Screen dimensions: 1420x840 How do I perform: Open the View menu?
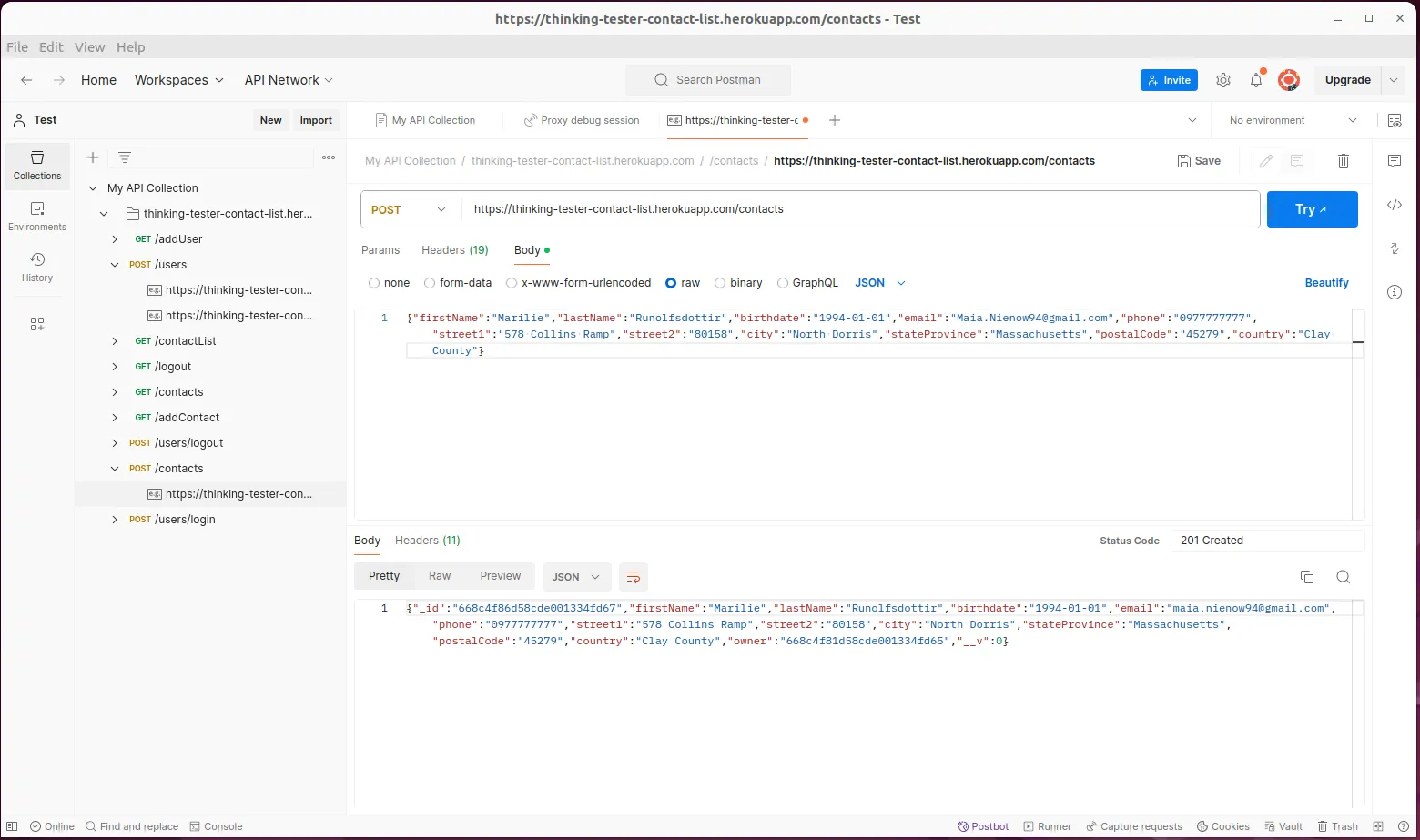89,47
